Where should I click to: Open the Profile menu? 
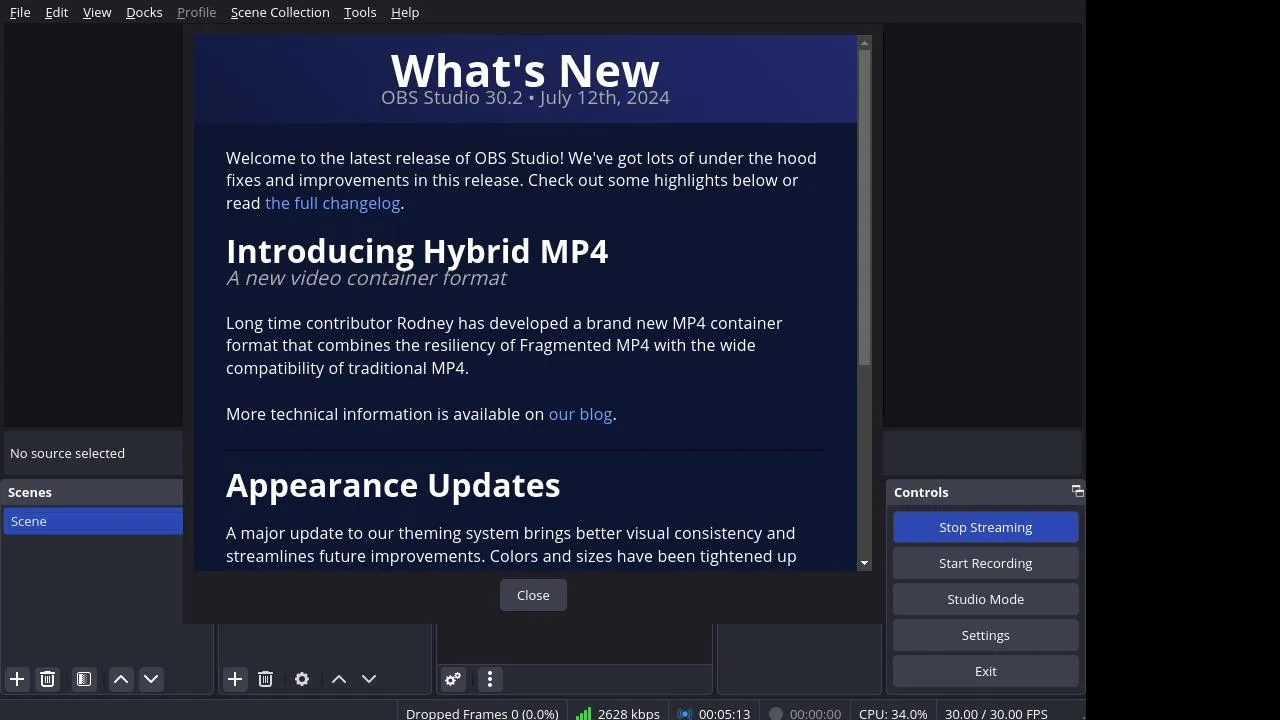coord(196,12)
